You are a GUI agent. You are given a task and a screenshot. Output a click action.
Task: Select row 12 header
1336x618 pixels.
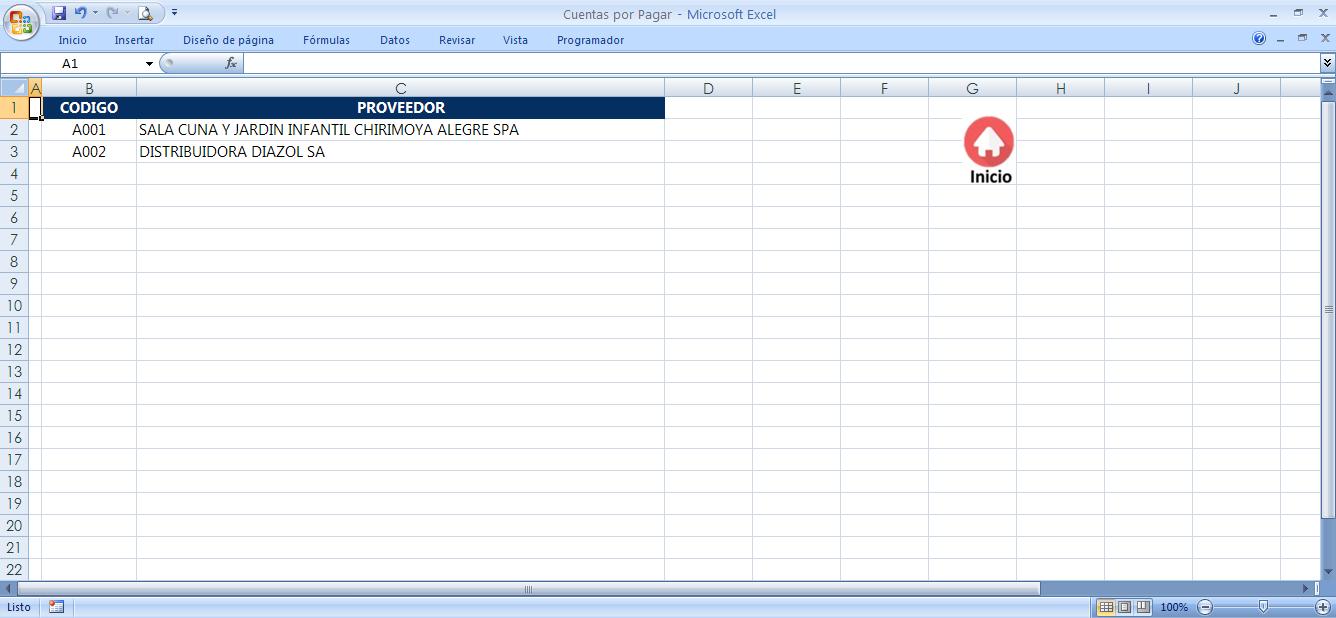[x=14, y=350]
